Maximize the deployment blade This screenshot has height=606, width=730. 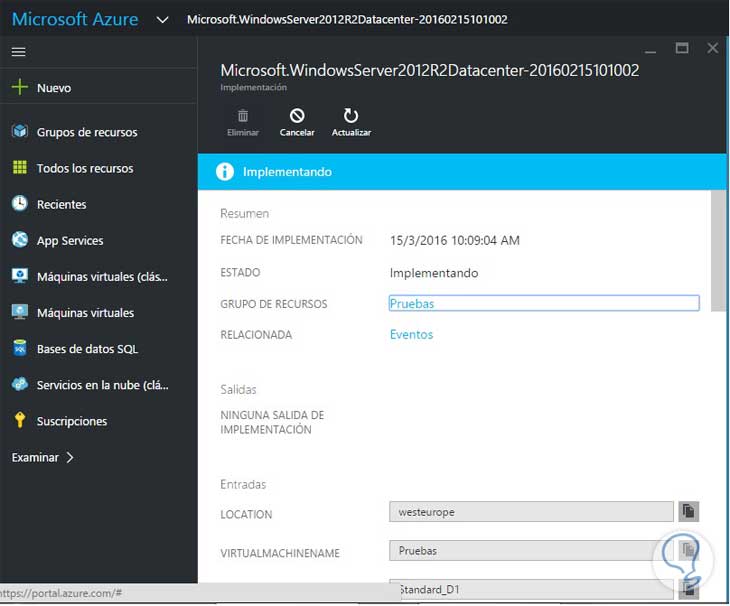point(682,48)
